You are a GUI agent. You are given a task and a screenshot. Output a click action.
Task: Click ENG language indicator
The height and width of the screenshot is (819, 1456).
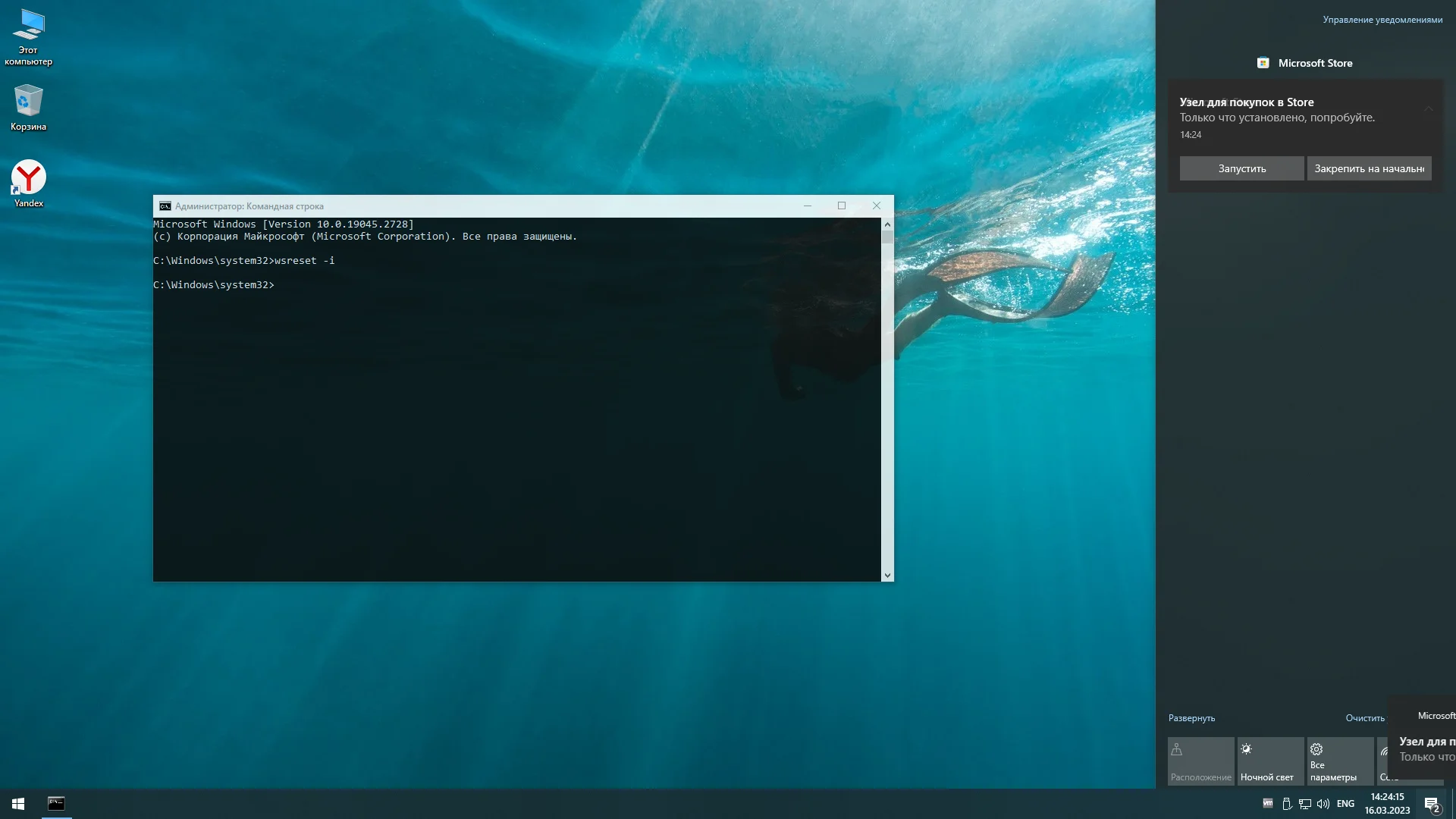[x=1345, y=804]
